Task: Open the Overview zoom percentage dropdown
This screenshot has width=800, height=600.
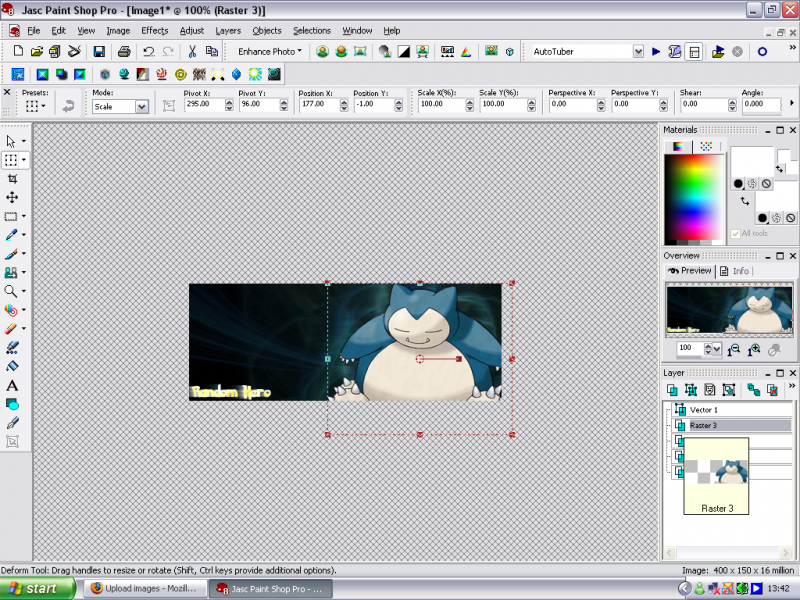Action: point(717,349)
